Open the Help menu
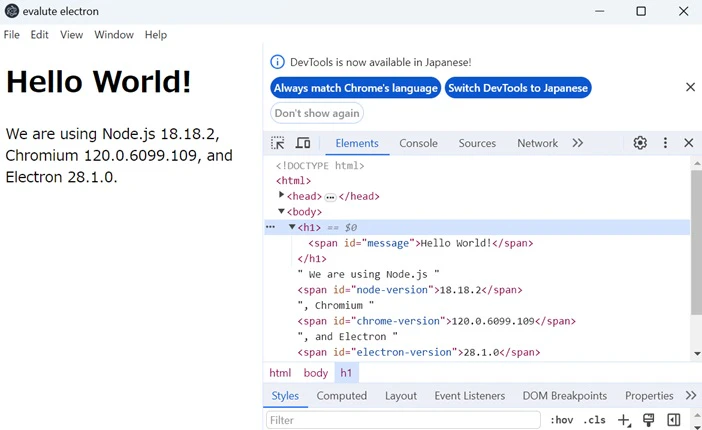702x430 pixels. (x=156, y=34)
